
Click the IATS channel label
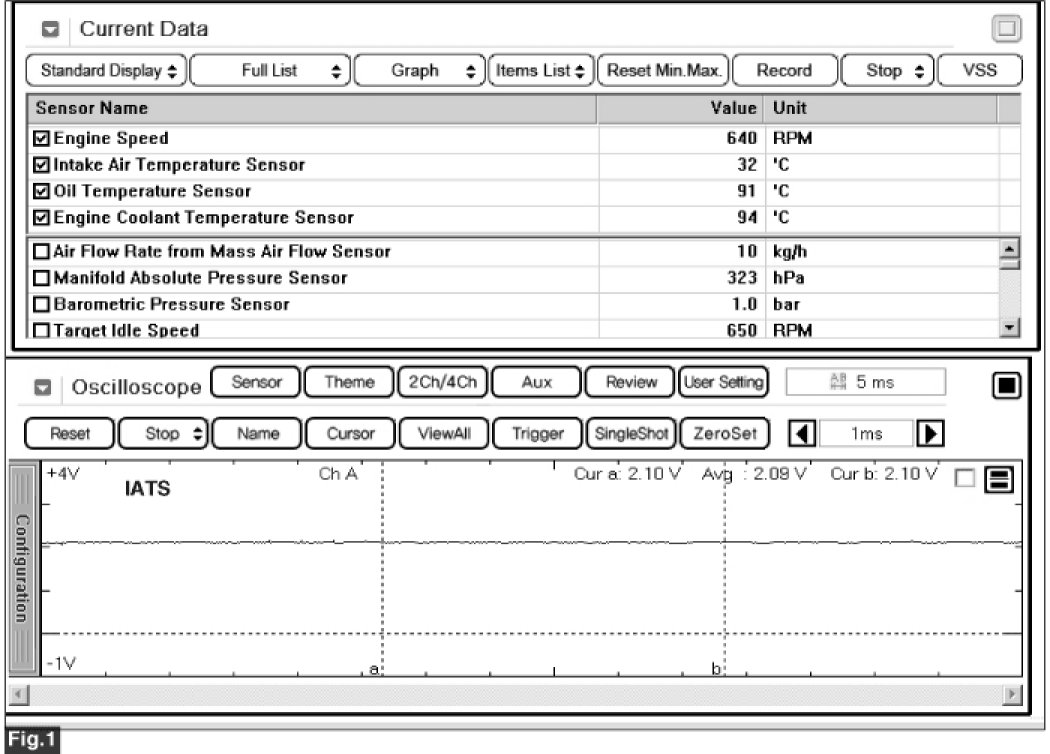(147, 489)
